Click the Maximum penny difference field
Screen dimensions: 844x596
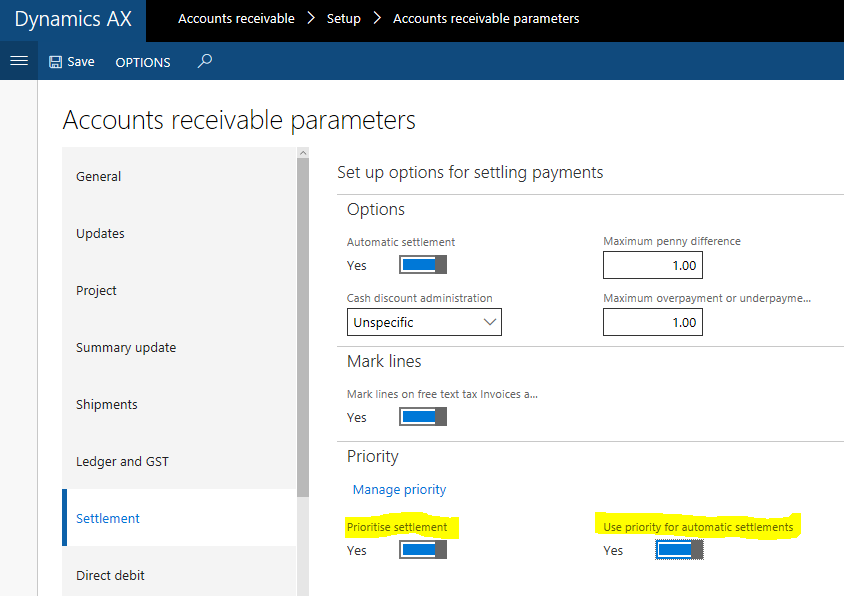tap(653, 264)
